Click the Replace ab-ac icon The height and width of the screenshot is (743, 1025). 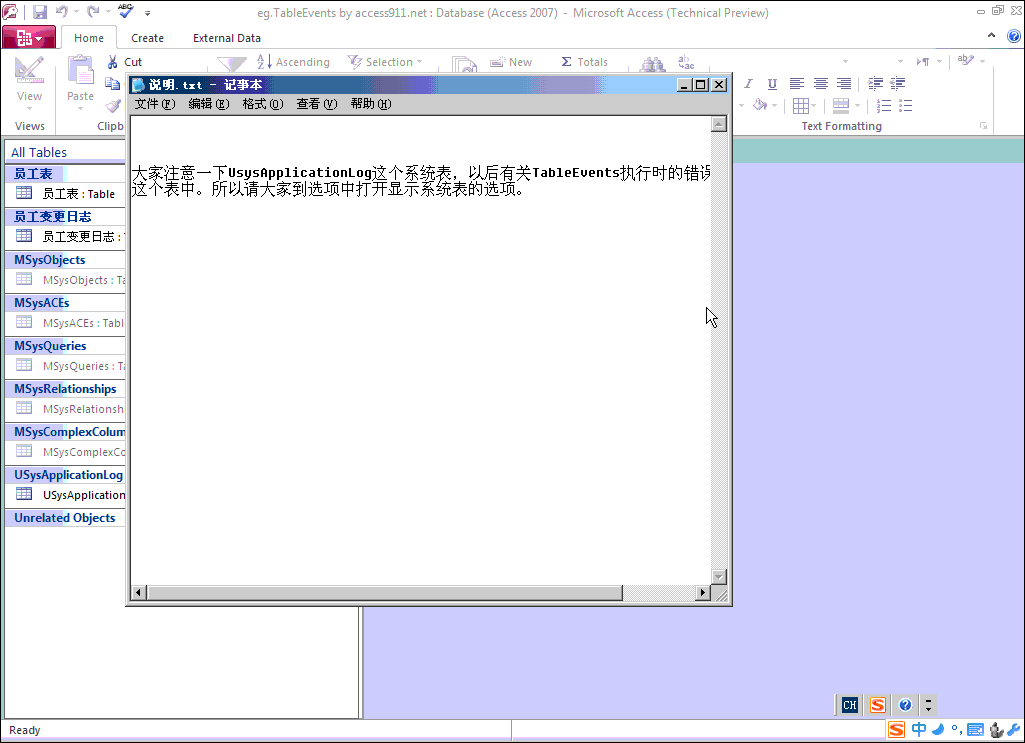(x=686, y=62)
